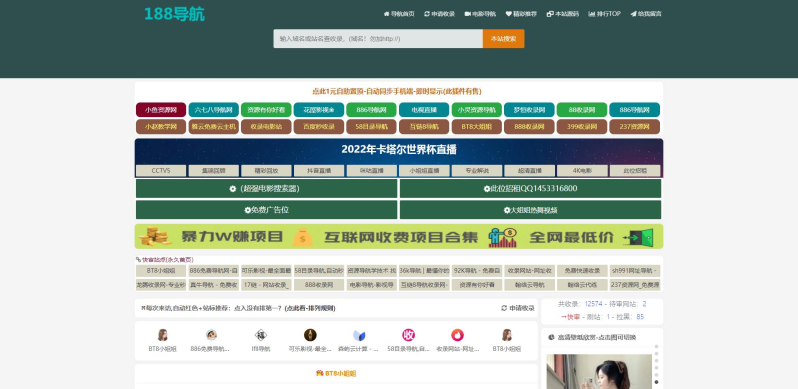This screenshot has height=389, width=798.
Task: Open the 小灵资源导航 tag
Action: pyautogui.click(x=477, y=110)
